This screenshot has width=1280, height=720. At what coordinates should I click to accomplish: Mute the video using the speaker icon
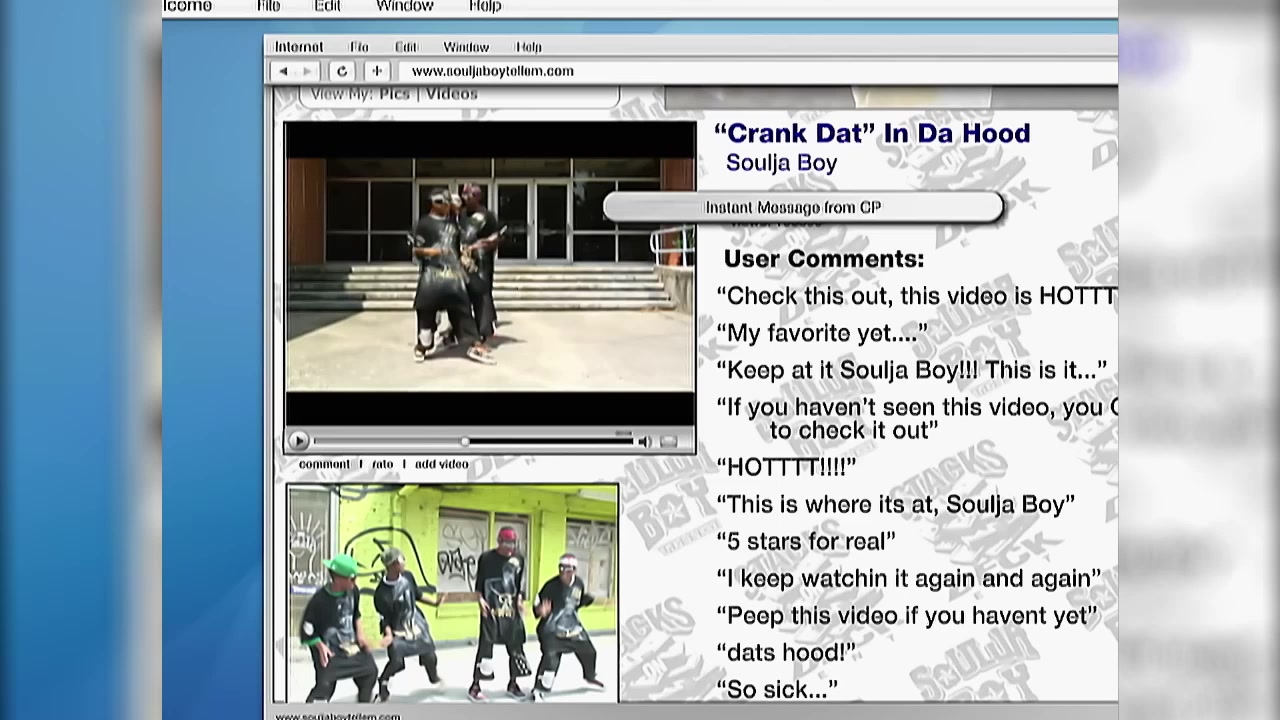pyautogui.click(x=645, y=441)
